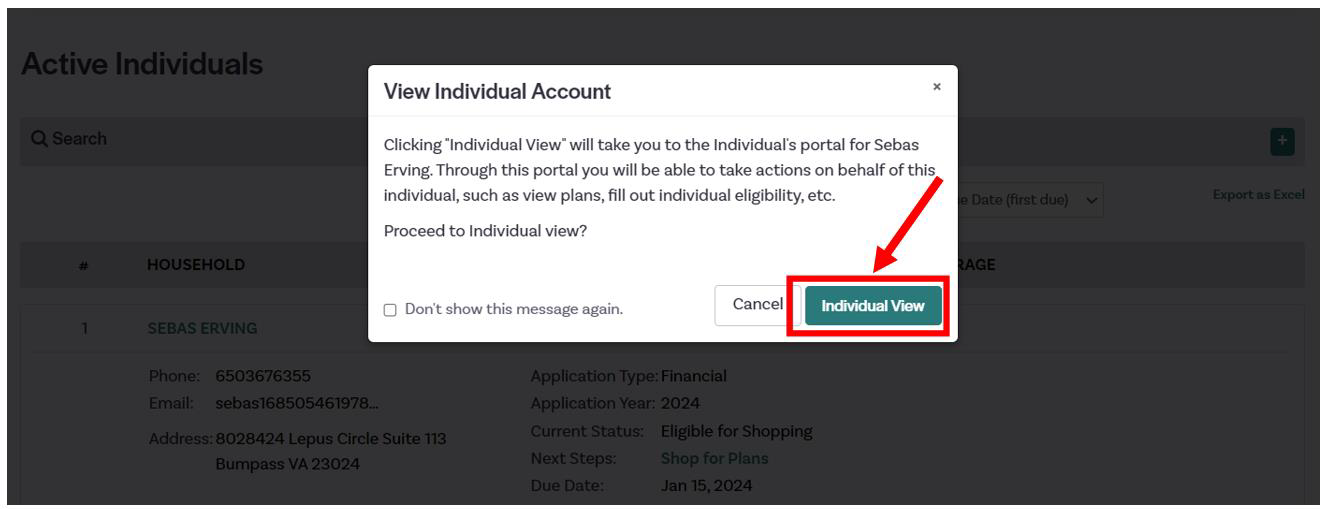This screenshot has height=509, width=1325.
Task: Click the Active Individuals heading
Action: (x=140, y=63)
